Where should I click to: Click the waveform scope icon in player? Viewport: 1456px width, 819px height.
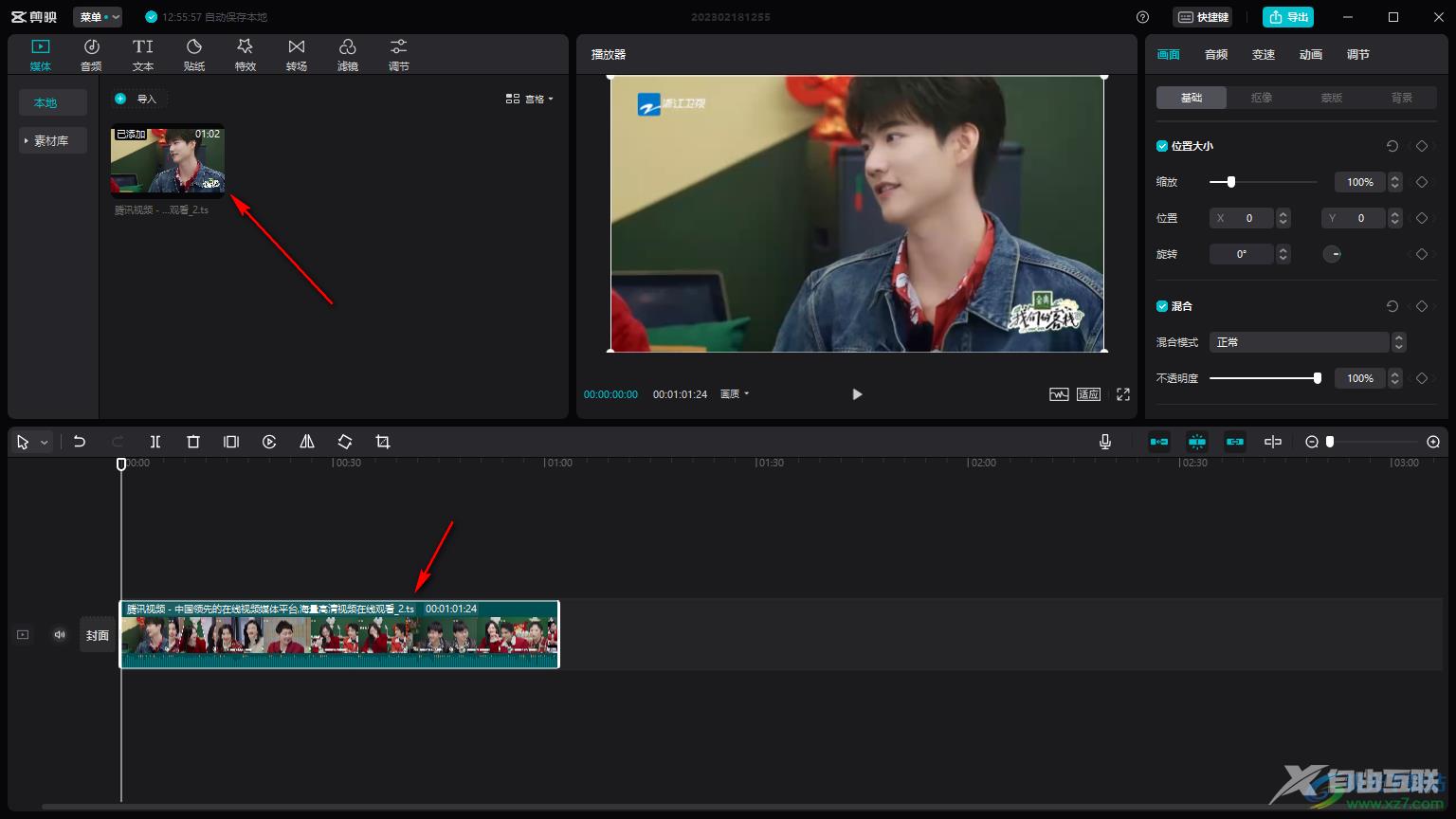tap(1059, 394)
